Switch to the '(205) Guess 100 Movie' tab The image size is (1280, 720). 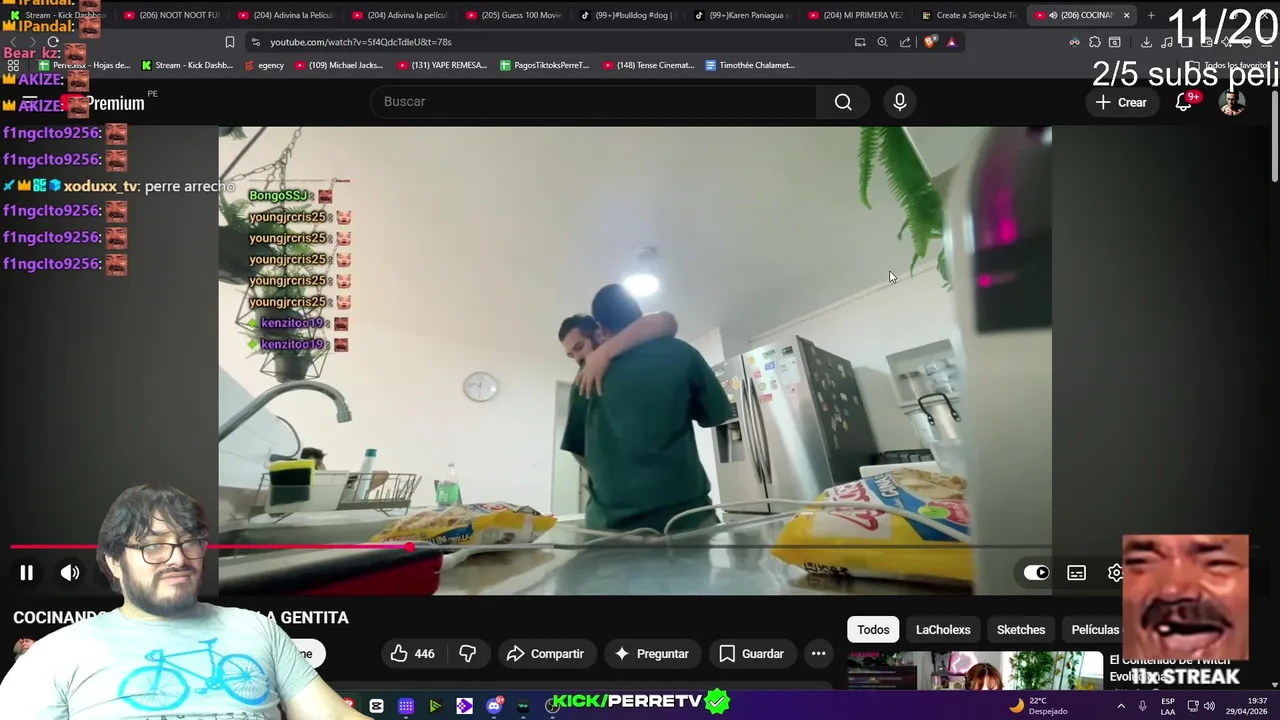513,15
